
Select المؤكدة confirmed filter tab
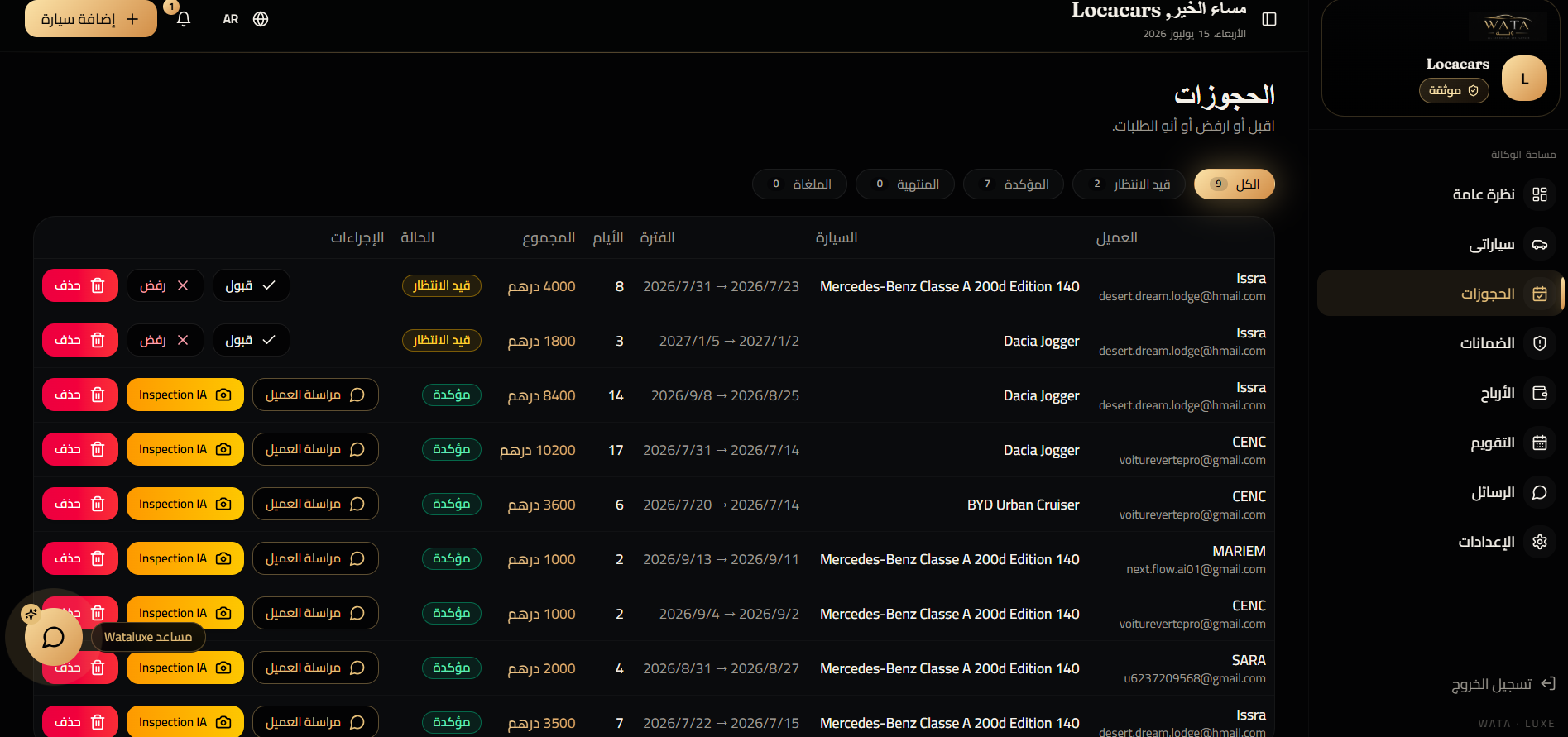[x=1014, y=184]
